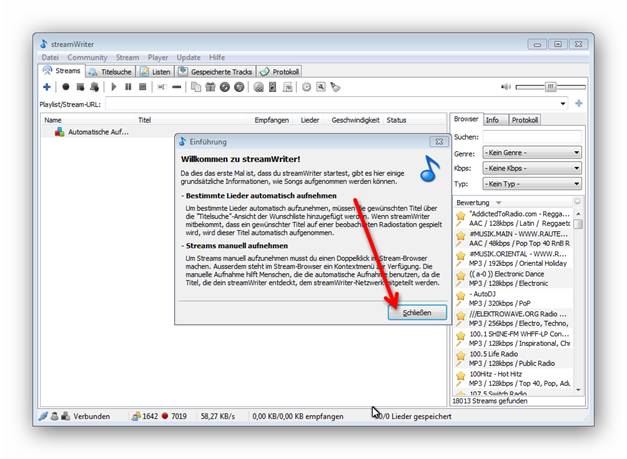Click the Name column header
The width and height of the screenshot is (627, 459).
coord(53,120)
